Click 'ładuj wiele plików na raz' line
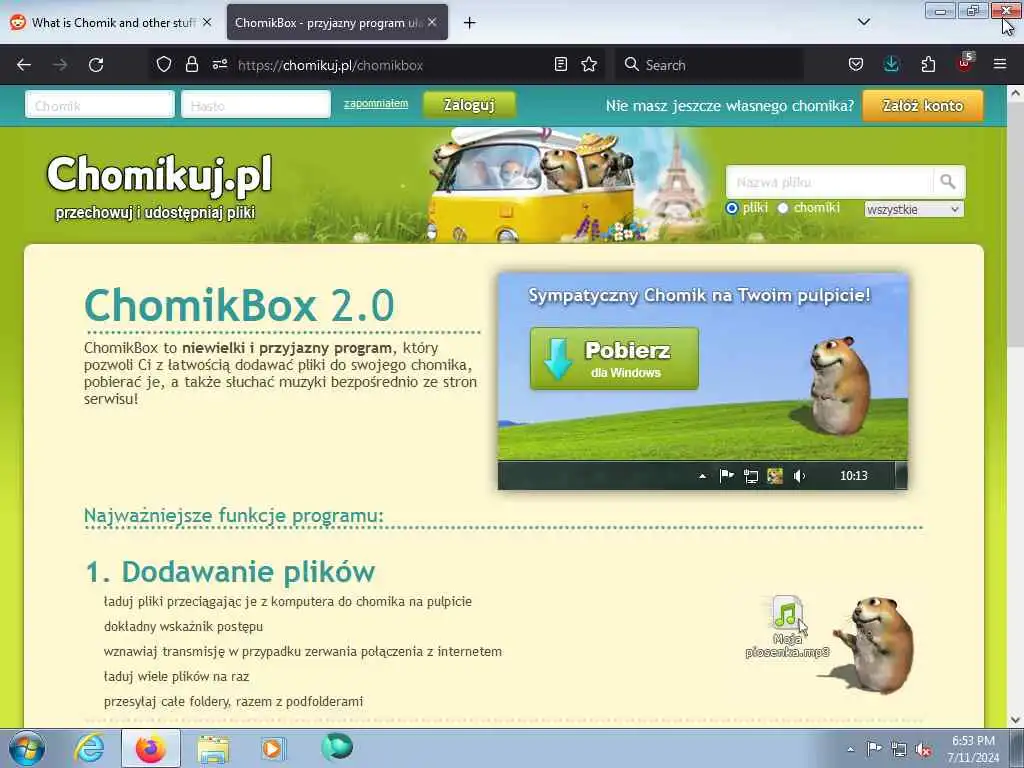This screenshot has width=1024, height=768. (176, 677)
